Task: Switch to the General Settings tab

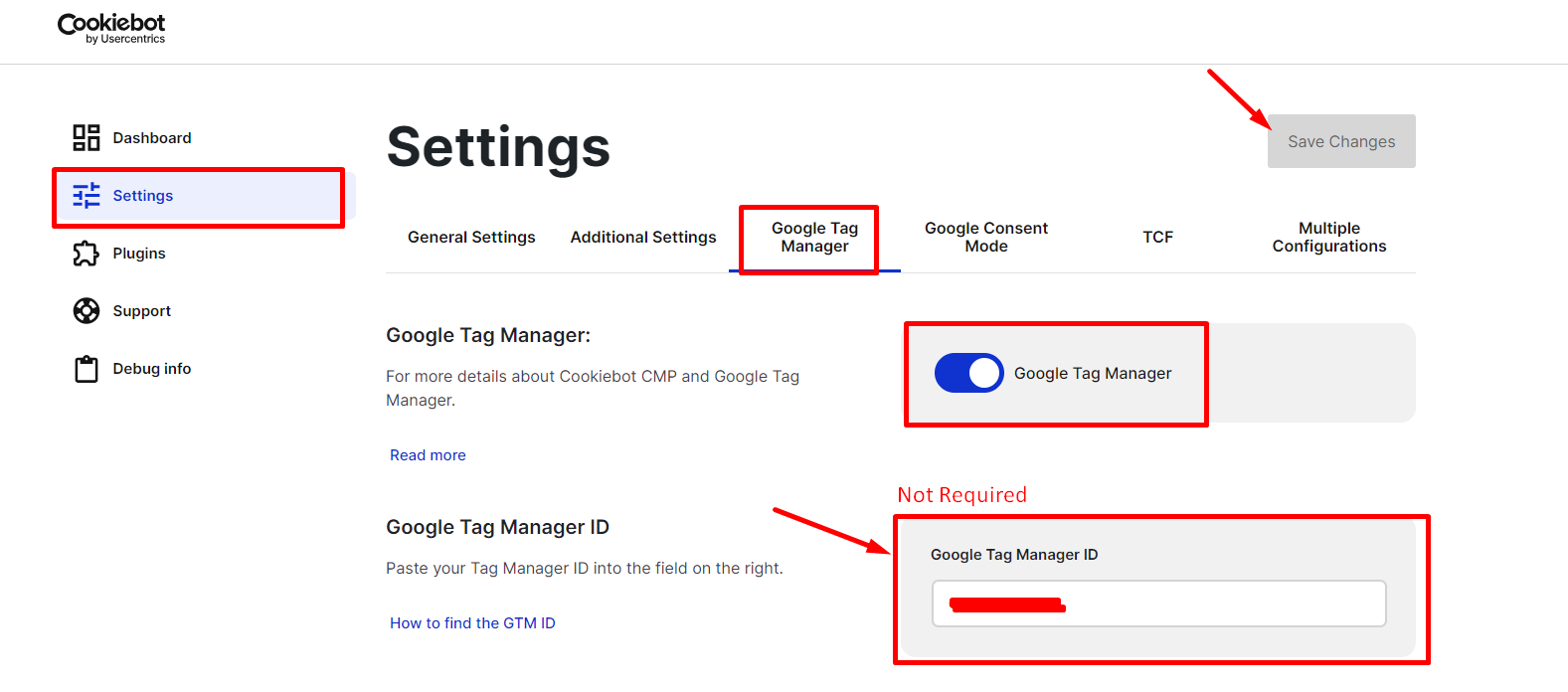Action: tap(471, 237)
